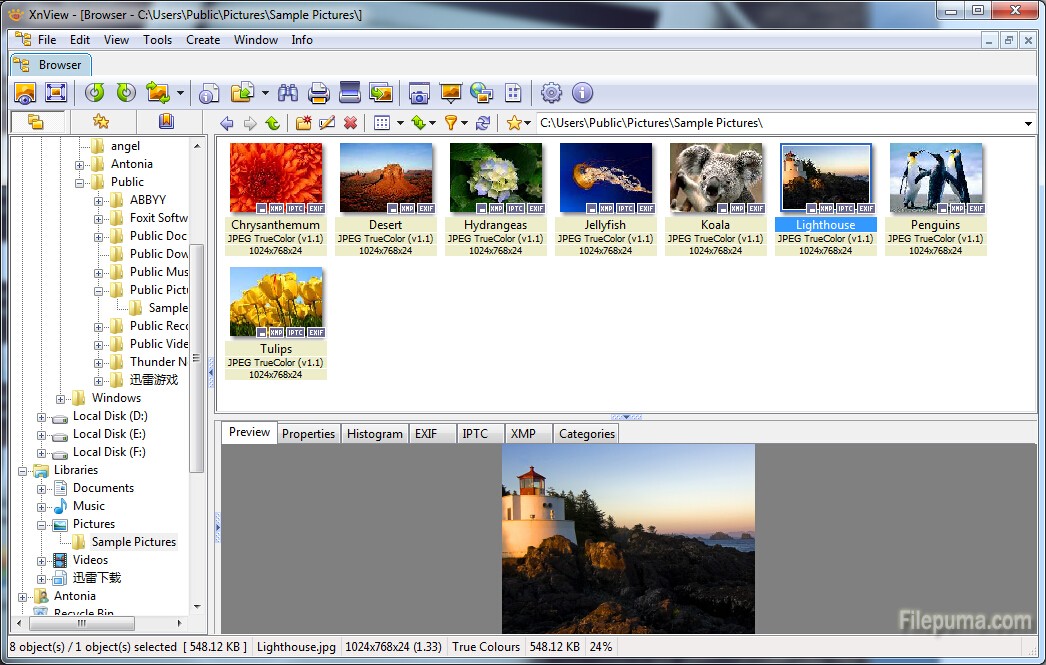
Task: Click the Print icon in toolbar
Action: coord(318,93)
